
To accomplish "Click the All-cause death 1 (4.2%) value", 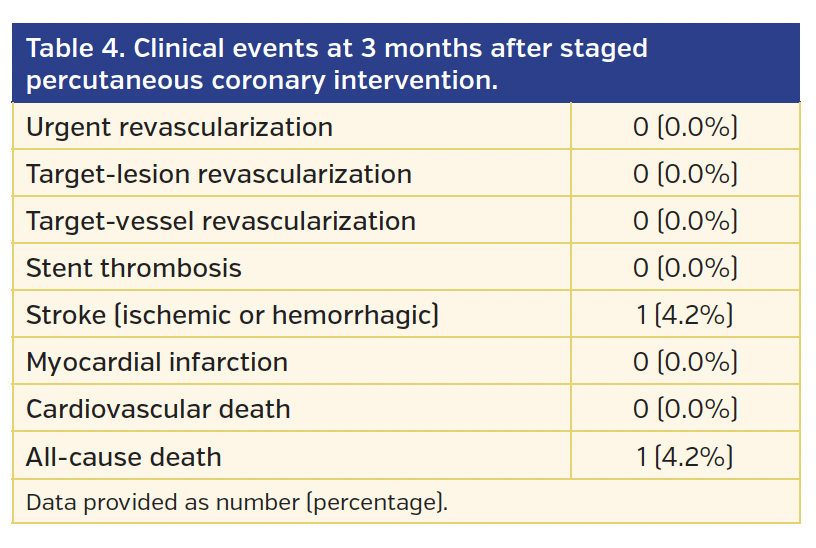I will pyautogui.click(x=685, y=457).
